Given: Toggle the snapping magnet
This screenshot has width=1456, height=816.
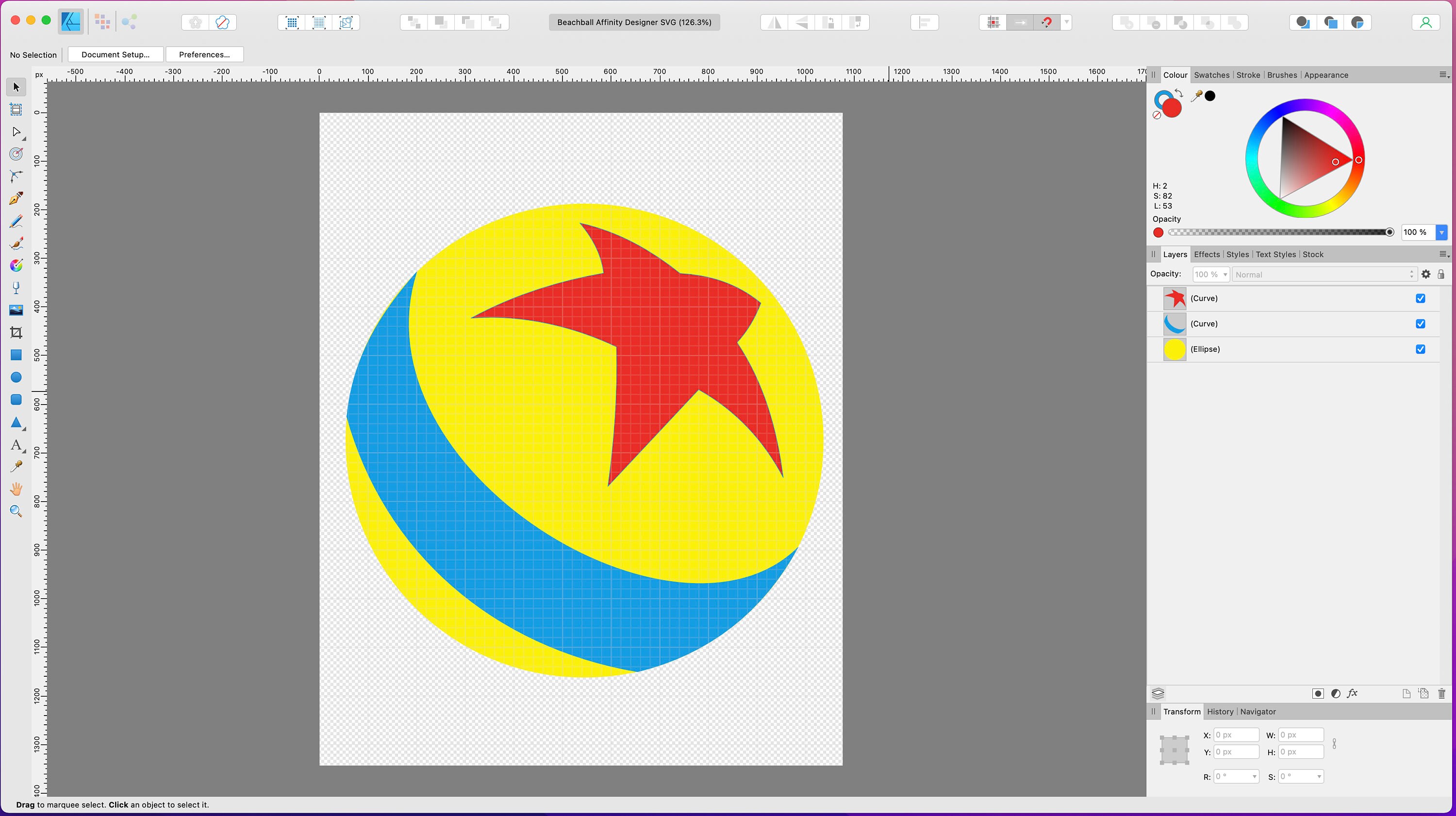Looking at the screenshot, I should tap(1047, 22).
